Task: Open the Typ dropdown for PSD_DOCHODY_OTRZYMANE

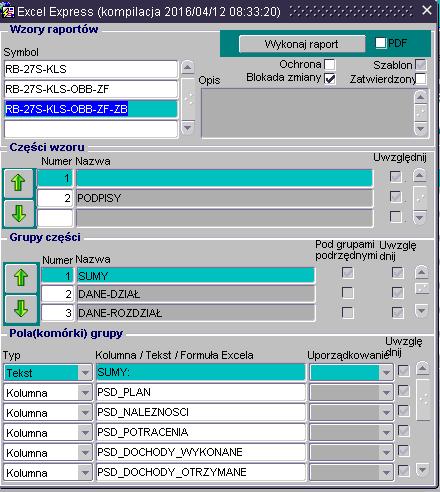Action: click(x=85, y=473)
